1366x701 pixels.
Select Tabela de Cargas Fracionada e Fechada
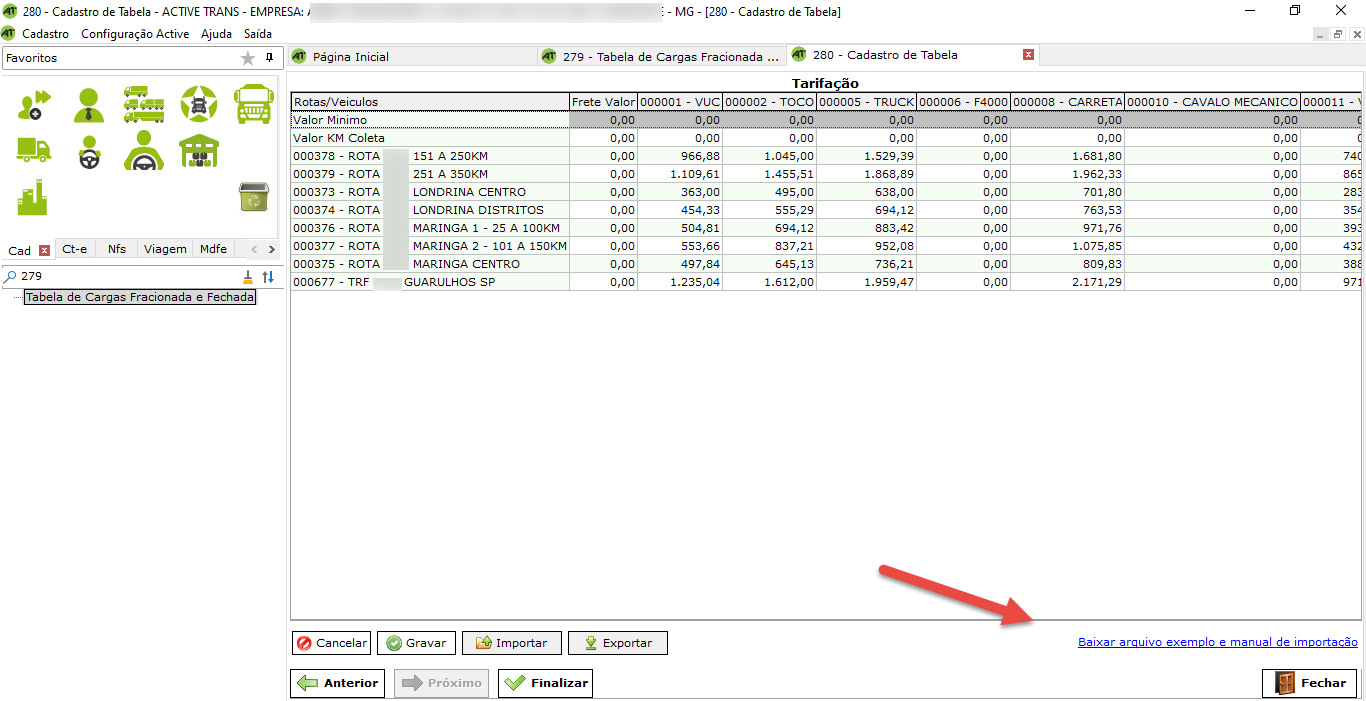point(140,297)
